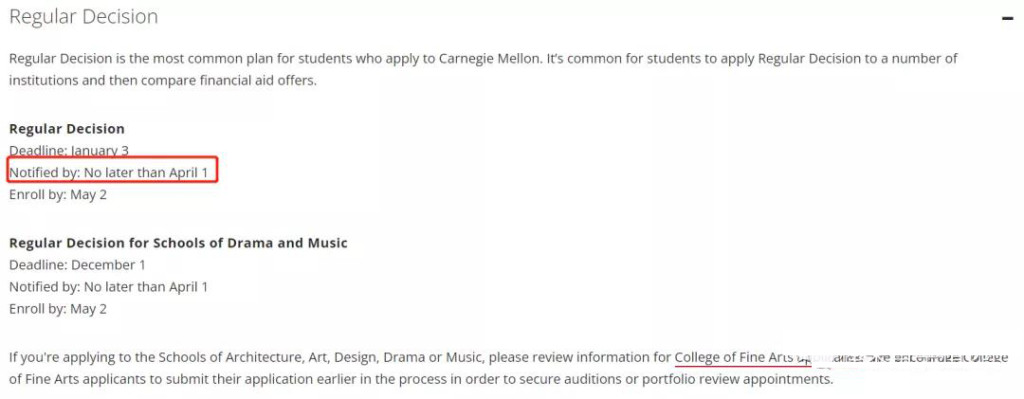The image size is (1024, 399).
Task: Collapse the section using the minus icon
Action: [1007, 18]
